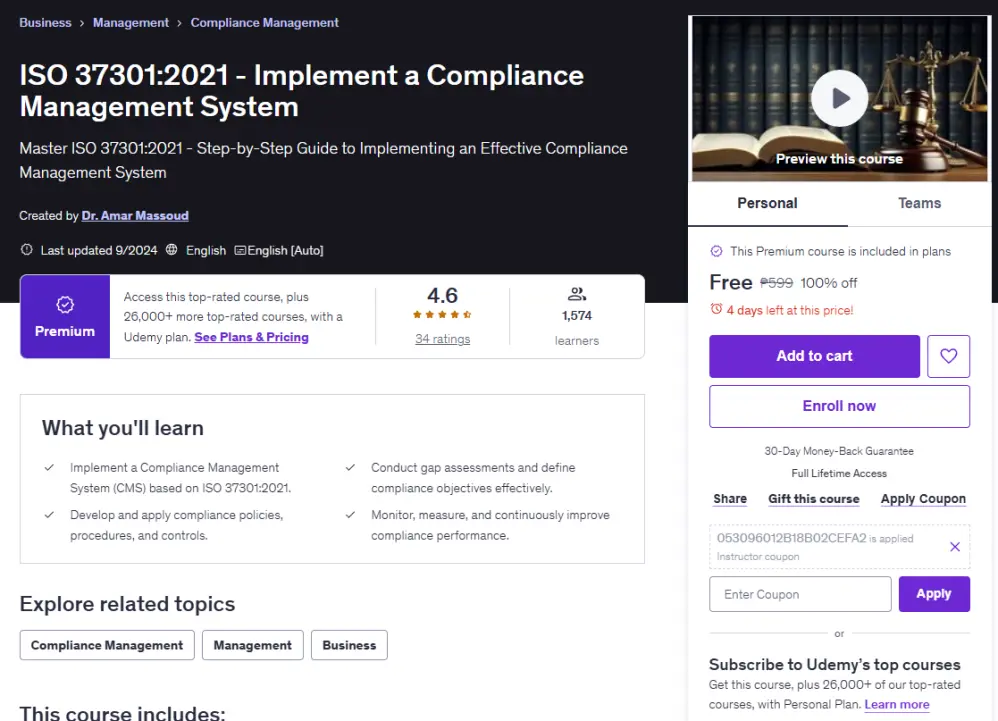Switch to the Personal tab
This screenshot has height=721, width=998.
[x=767, y=204]
